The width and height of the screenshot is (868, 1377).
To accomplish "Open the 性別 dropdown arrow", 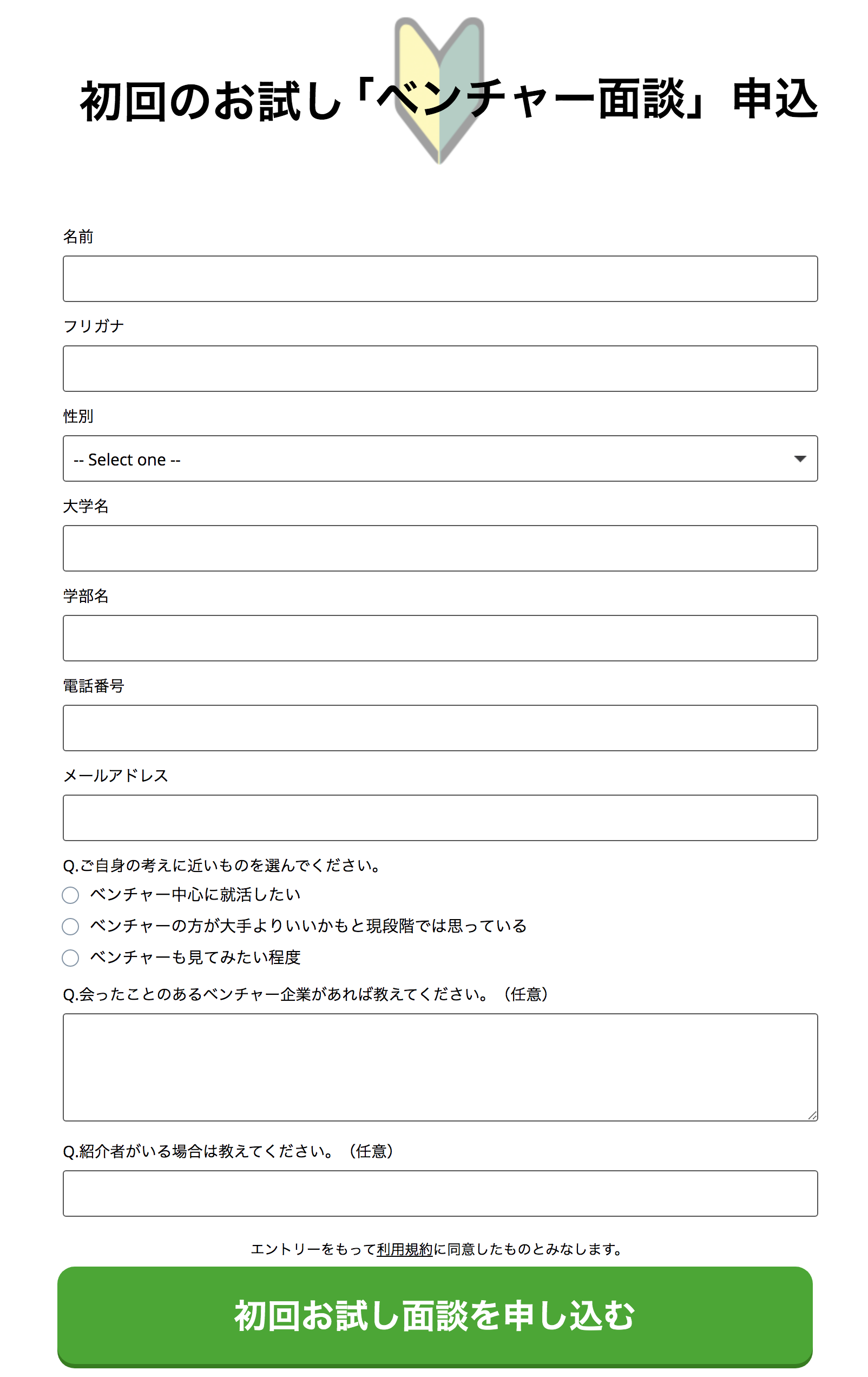I will (800, 458).
